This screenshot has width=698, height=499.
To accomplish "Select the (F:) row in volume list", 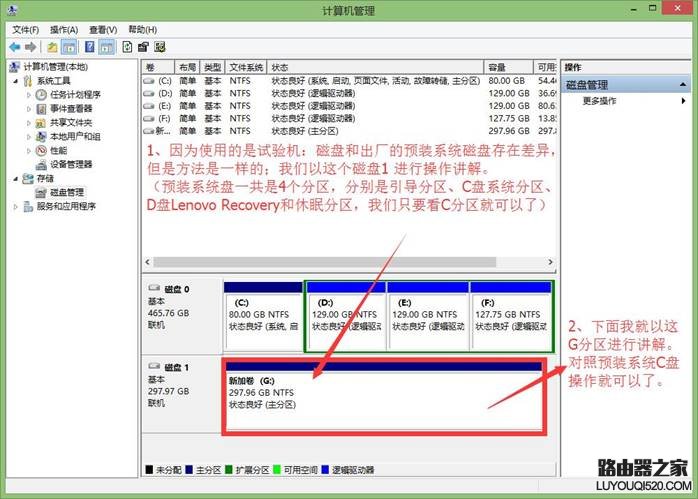I will 349,118.
